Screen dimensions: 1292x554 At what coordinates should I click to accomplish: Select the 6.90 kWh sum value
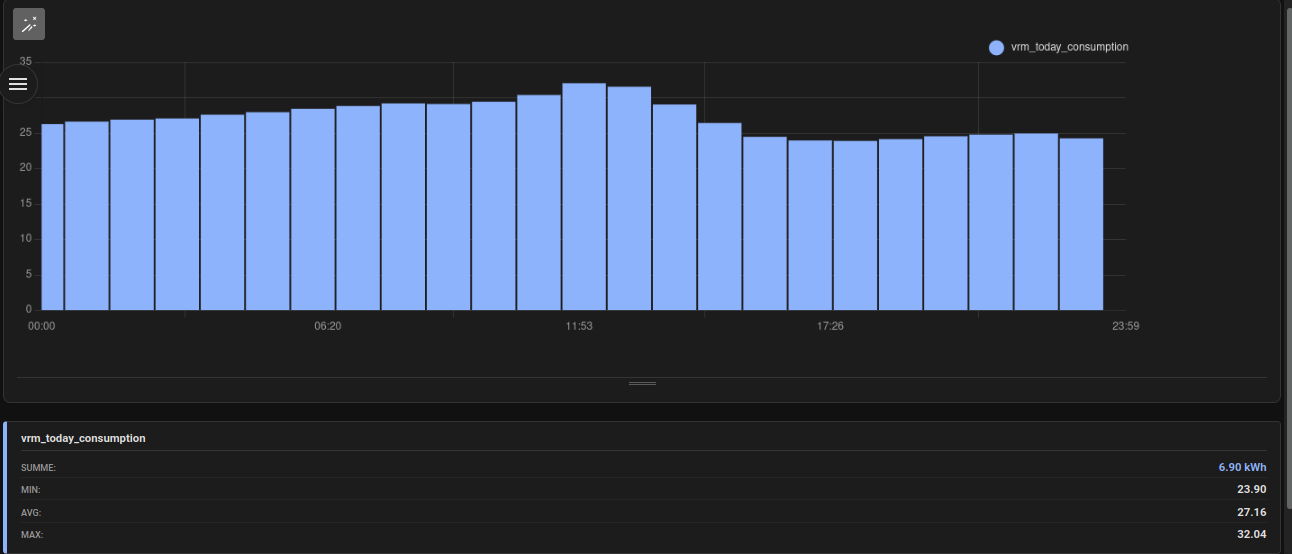tap(1242, 467)
